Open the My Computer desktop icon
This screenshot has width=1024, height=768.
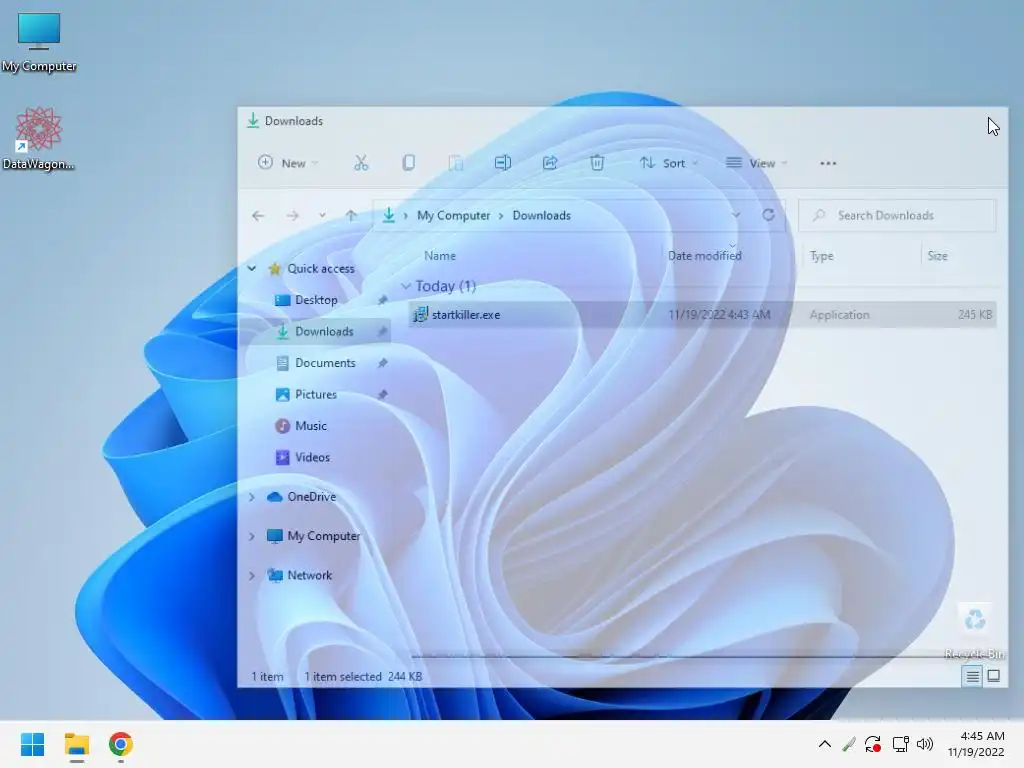click(x=39, y=42)
